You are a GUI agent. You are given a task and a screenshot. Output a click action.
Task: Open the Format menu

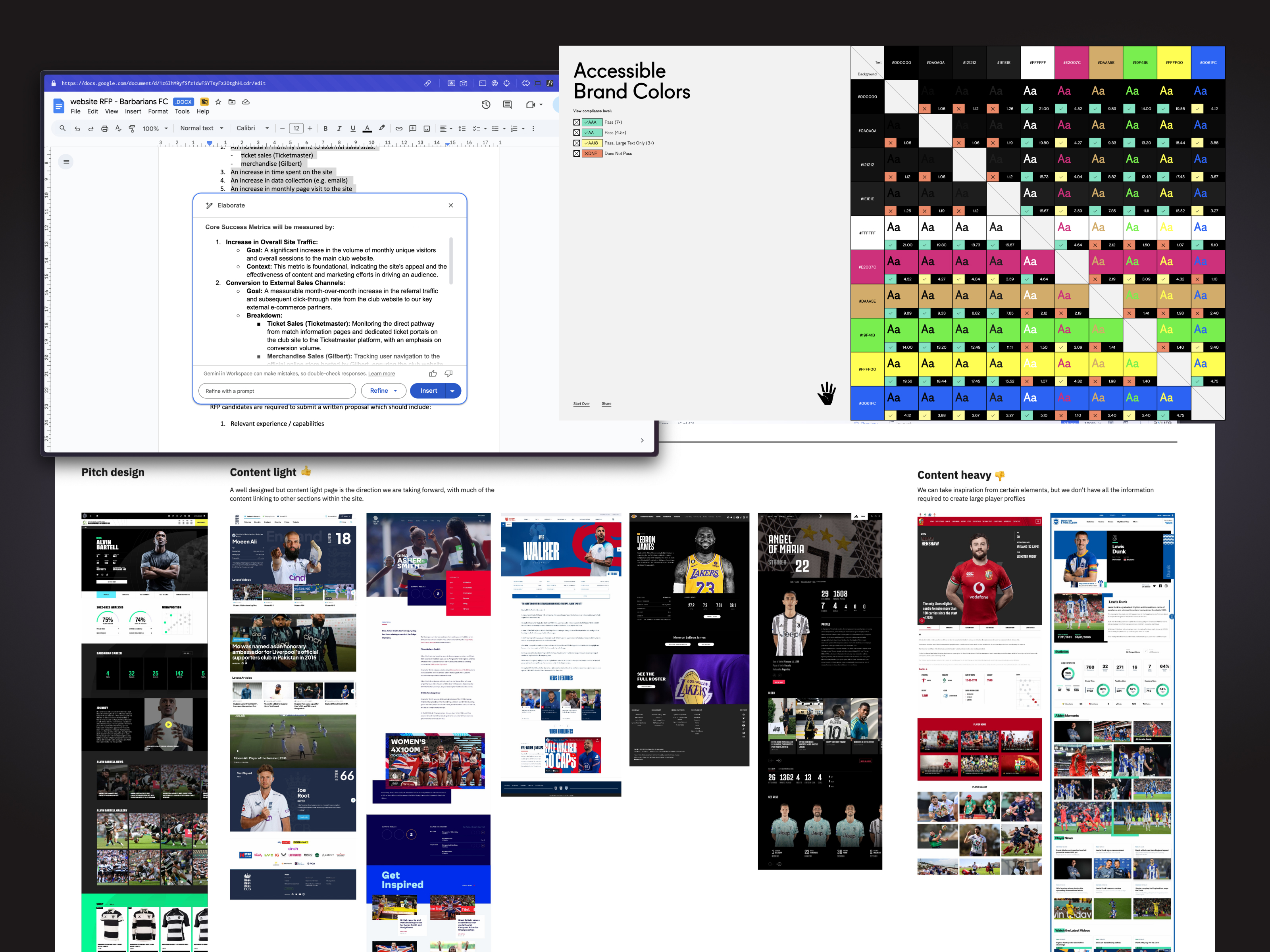pyautogui.click(x=158, y=111)
